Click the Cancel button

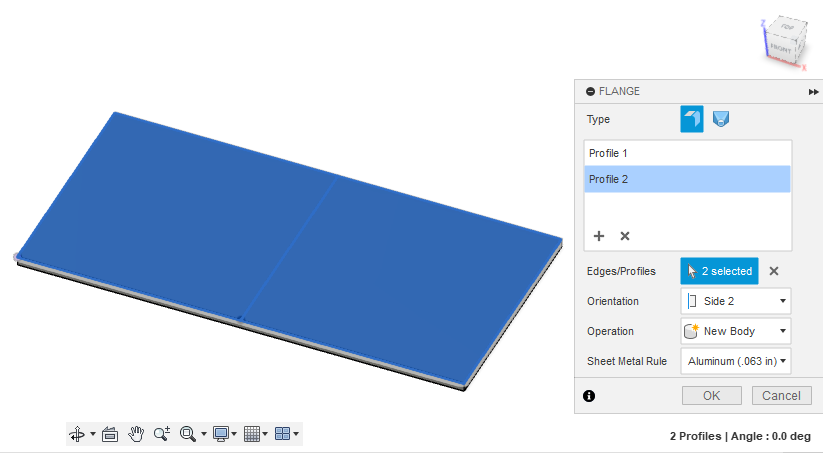pos(782,395)
